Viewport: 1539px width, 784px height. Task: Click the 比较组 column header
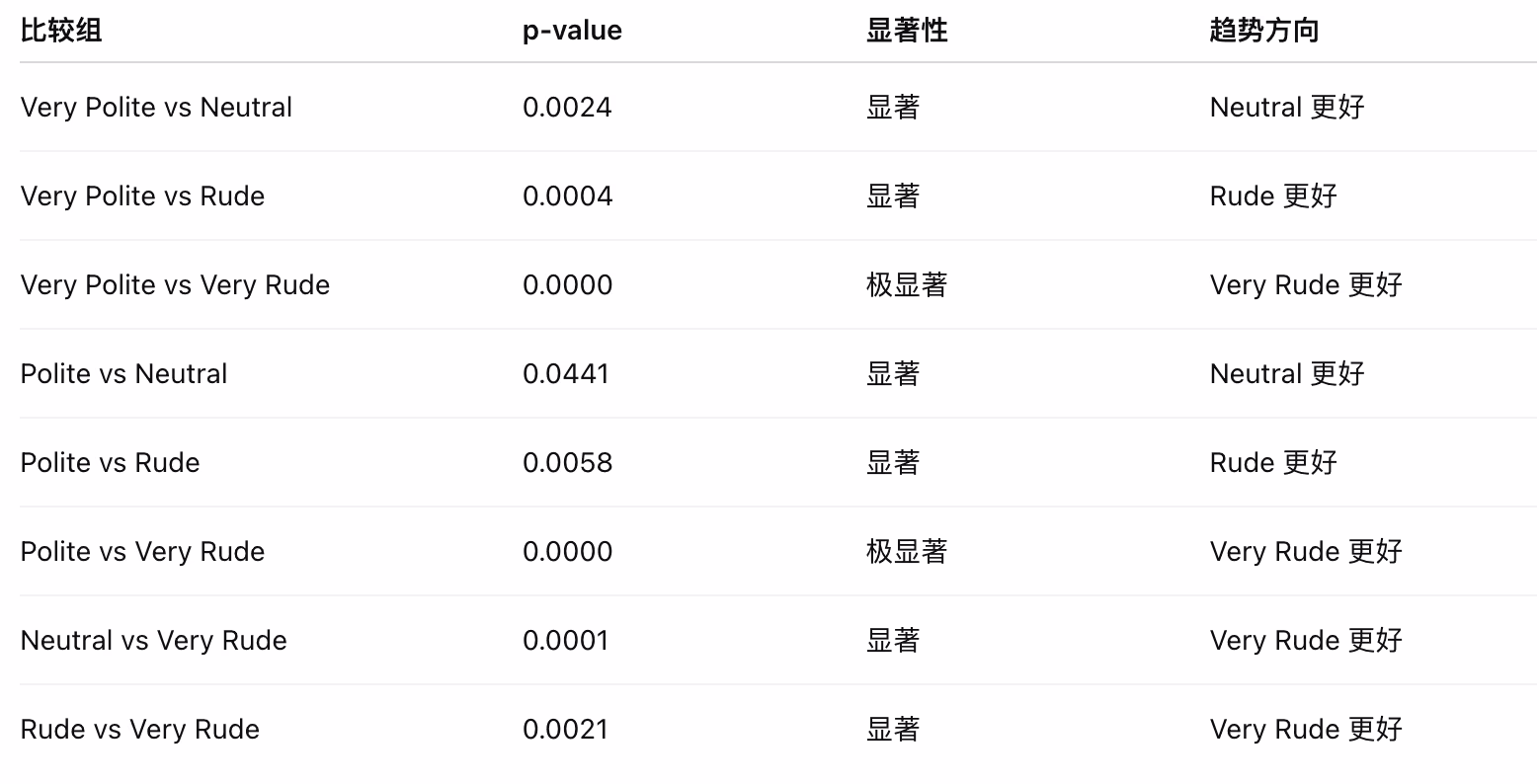(61, 31)
